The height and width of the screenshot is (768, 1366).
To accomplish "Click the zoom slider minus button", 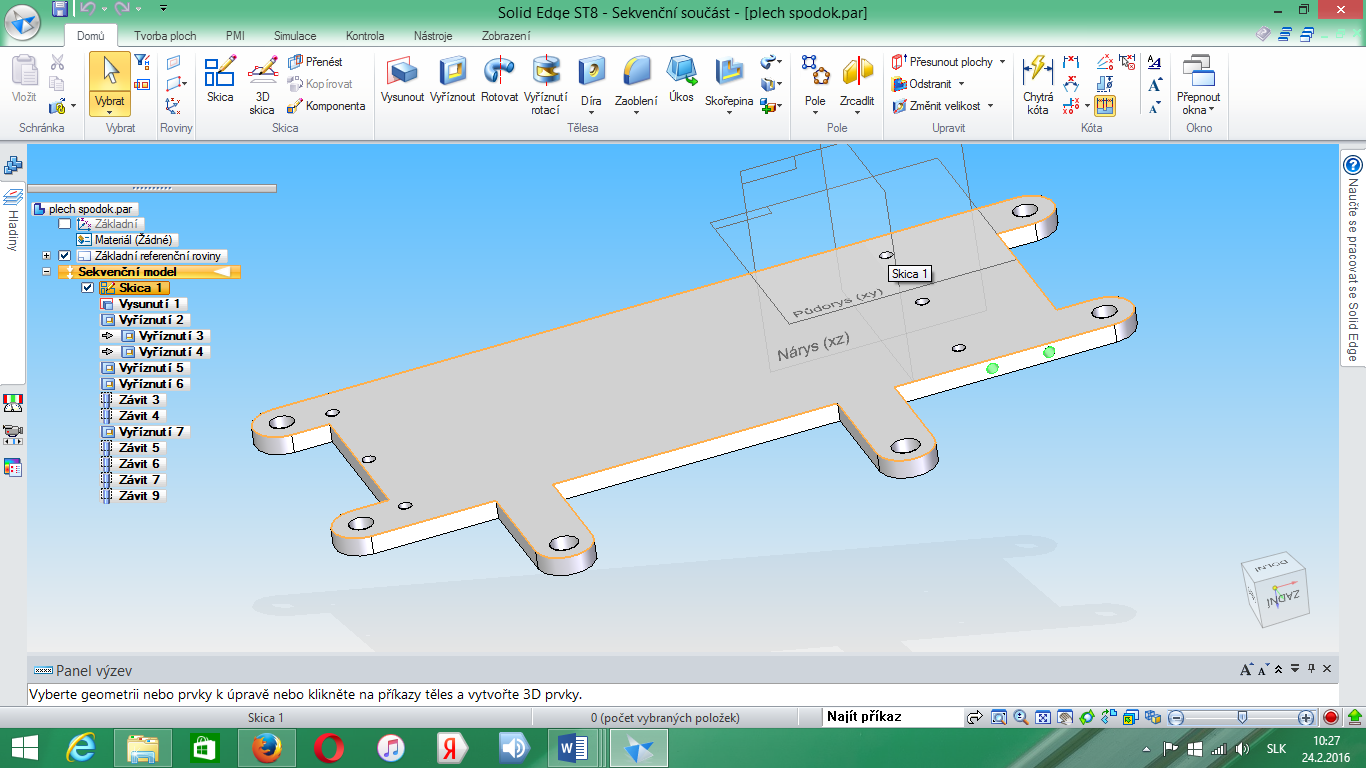I will click(1177, 718).
